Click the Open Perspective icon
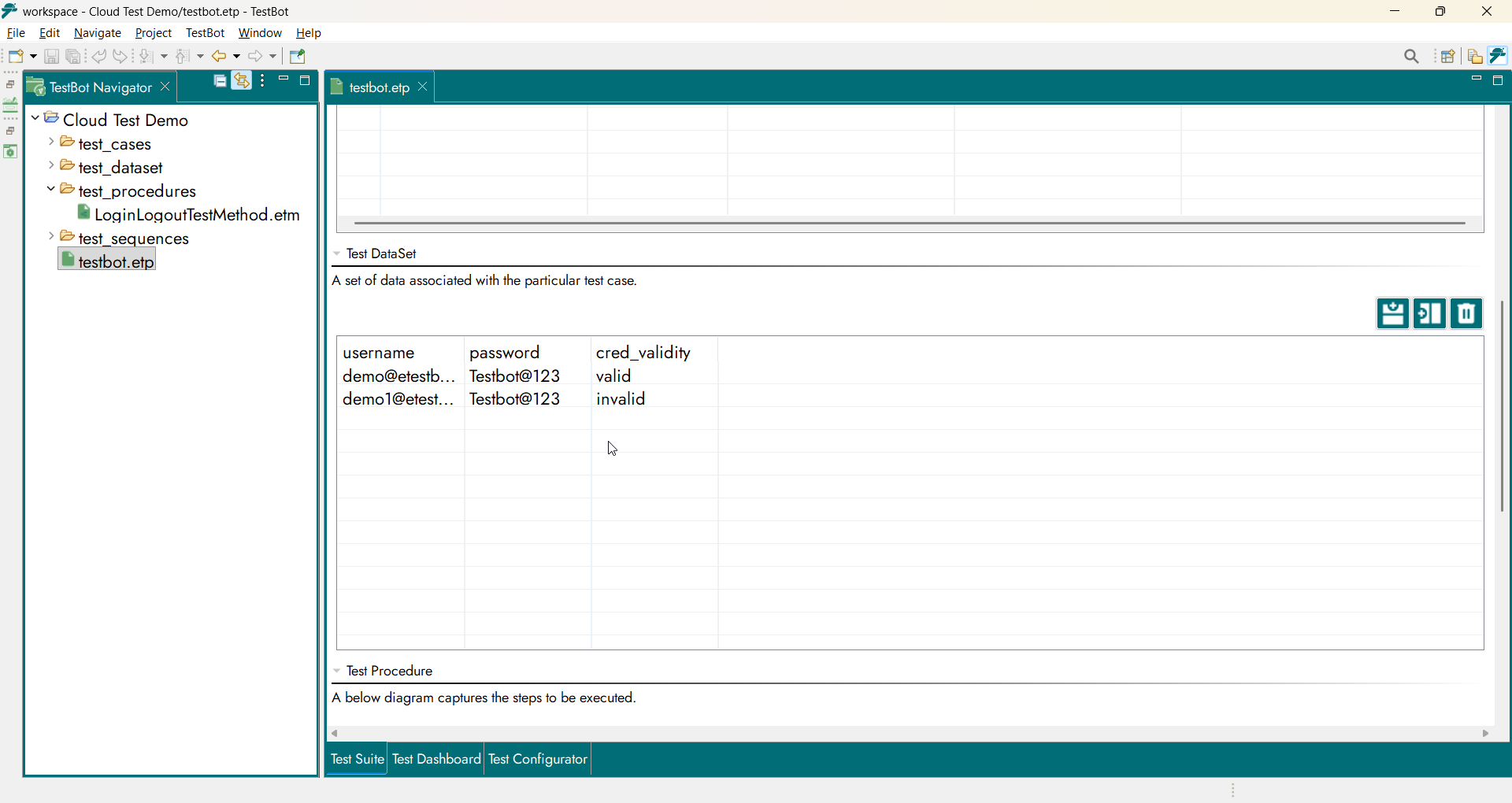 [x=1447, y=57]
